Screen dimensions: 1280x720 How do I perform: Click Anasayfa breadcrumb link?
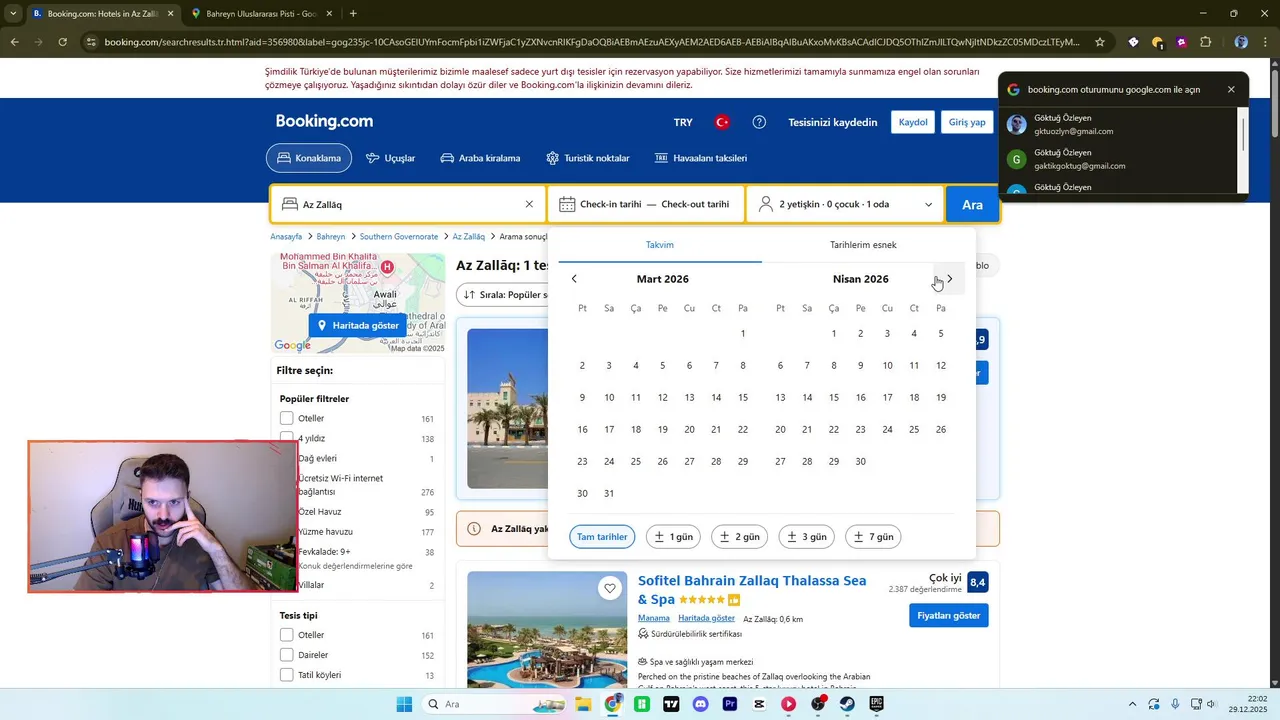(286, 237)
